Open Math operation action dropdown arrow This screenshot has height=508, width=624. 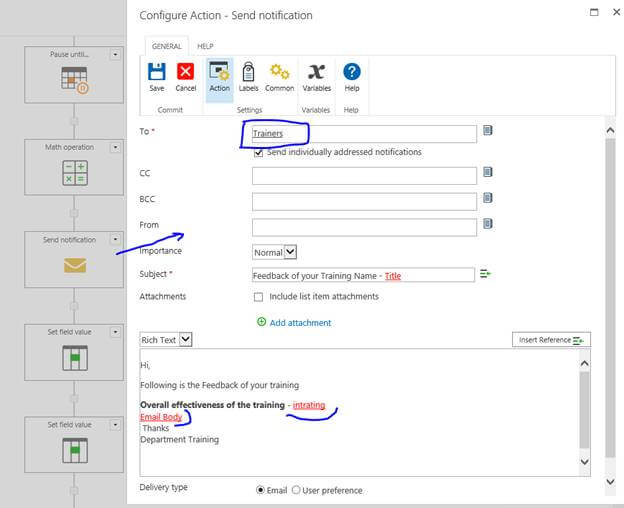click(115, 148)
